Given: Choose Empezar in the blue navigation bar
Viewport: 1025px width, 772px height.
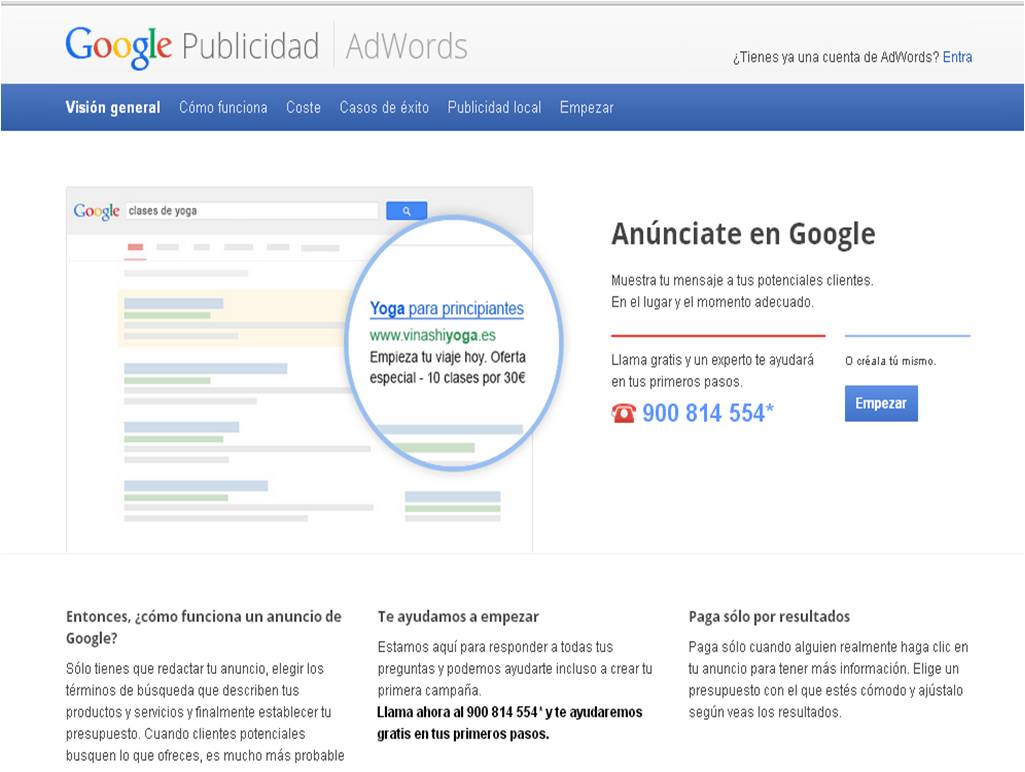Looking at the screenshot, I should click(x=586, y=108).
